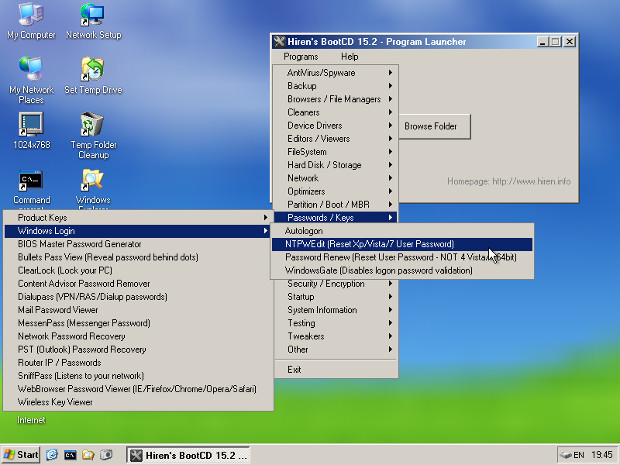Click Hiren's BootCD 15.2 taskbar button
This screenshot has width=620, height=465.
point(188,455)
